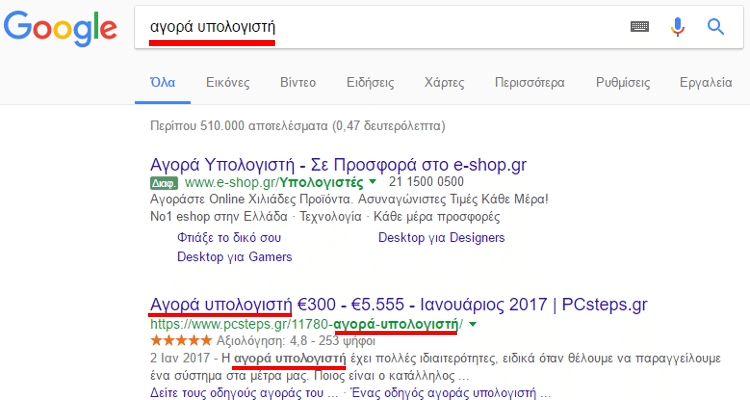The height and width of the screenshot is (400, 750).
Task: Start voice search with microphone icon
Action: click(x=677, y=27)
